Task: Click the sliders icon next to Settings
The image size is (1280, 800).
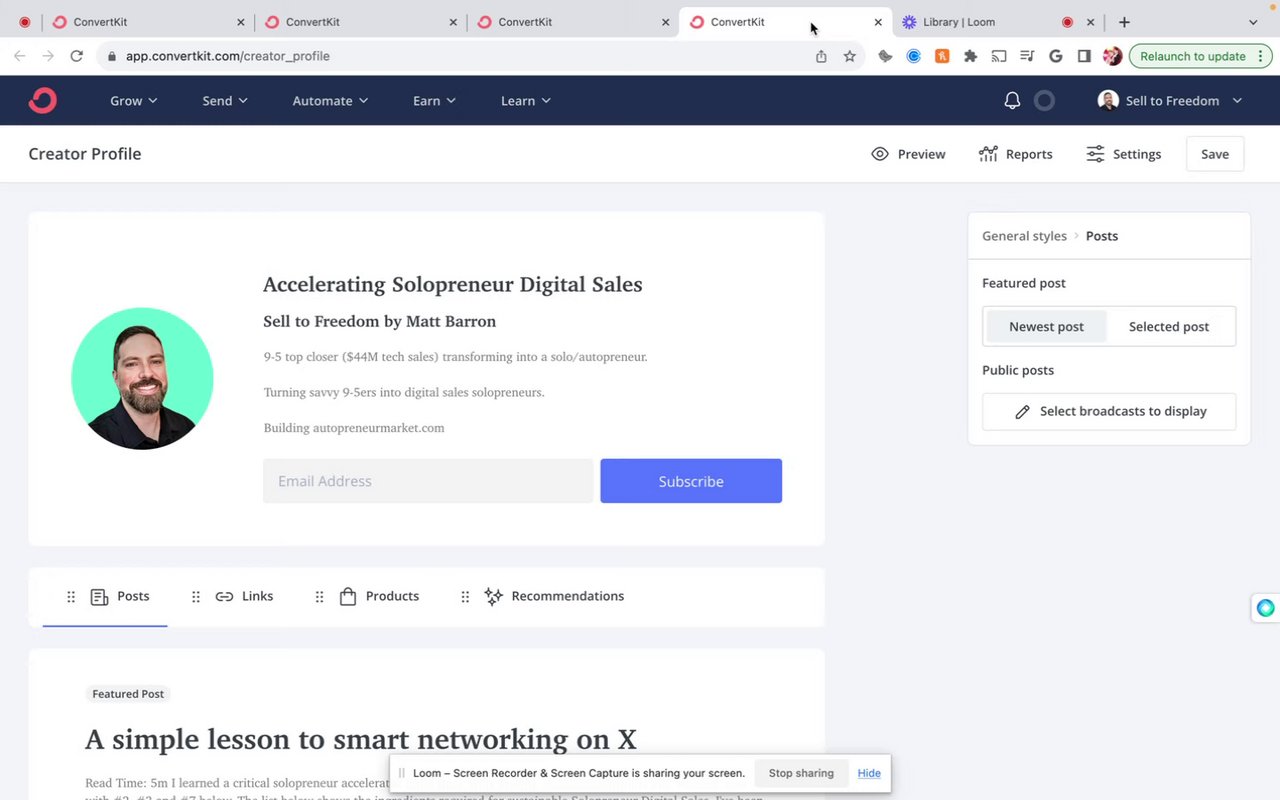Action: [1095, 154]
